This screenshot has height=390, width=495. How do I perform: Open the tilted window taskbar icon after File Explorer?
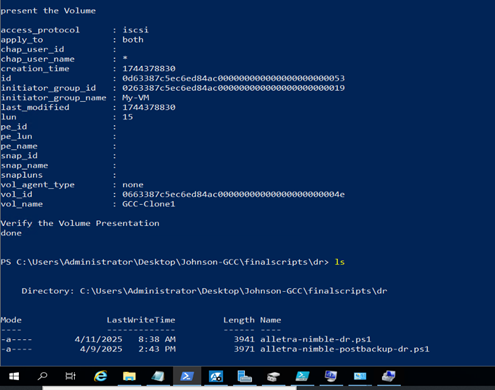(x=158, y=376)
